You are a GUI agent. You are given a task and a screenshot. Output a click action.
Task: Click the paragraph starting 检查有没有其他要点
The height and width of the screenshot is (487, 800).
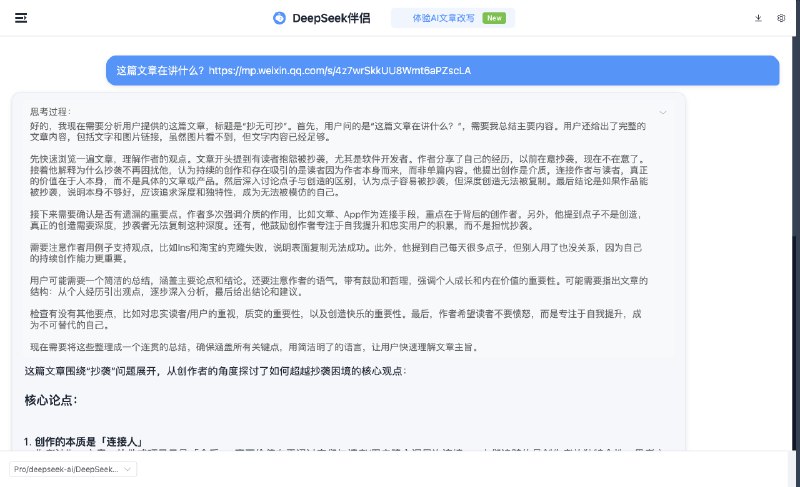coord(336,319)
